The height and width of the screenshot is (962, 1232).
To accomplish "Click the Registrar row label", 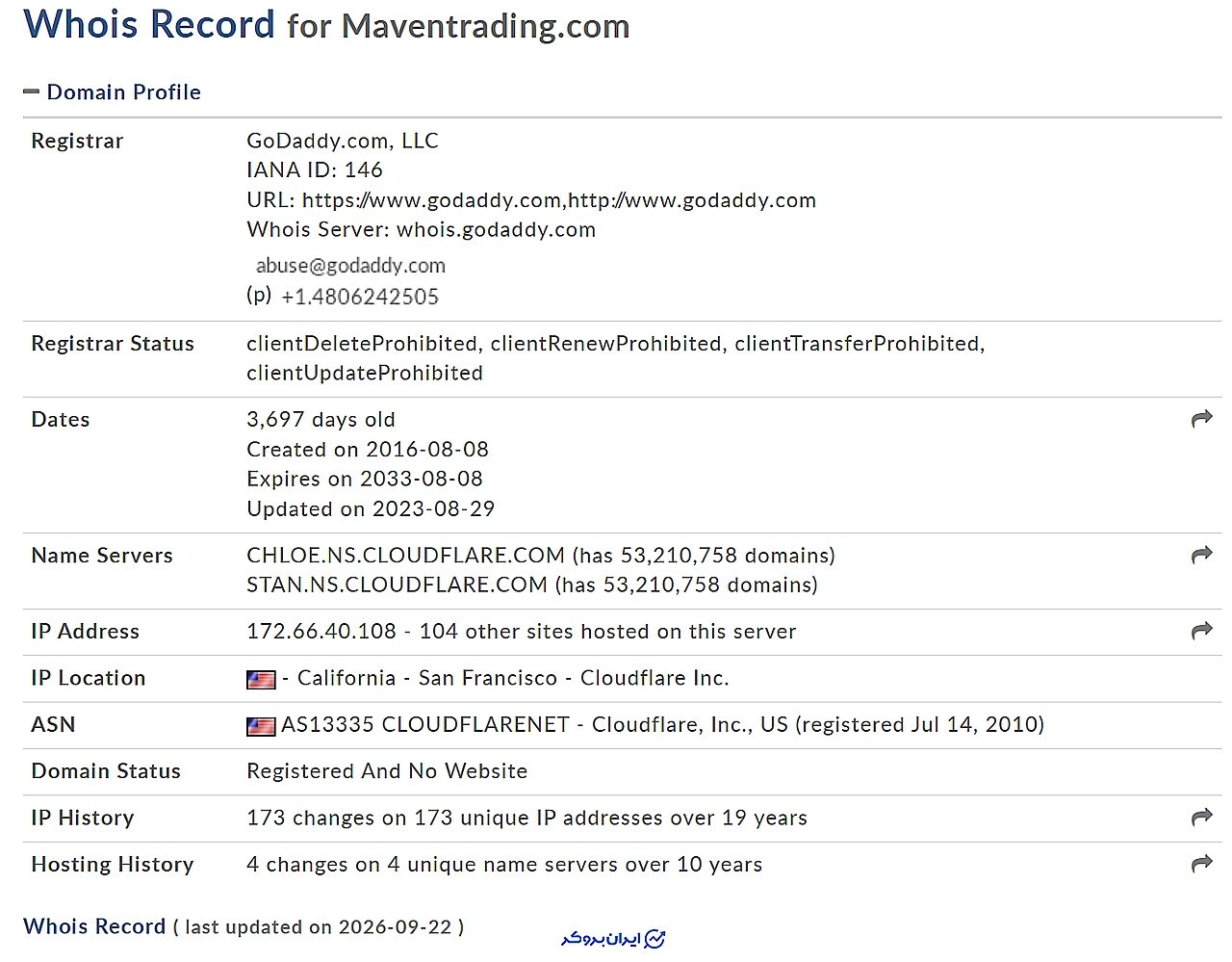I will coord(78,141).
